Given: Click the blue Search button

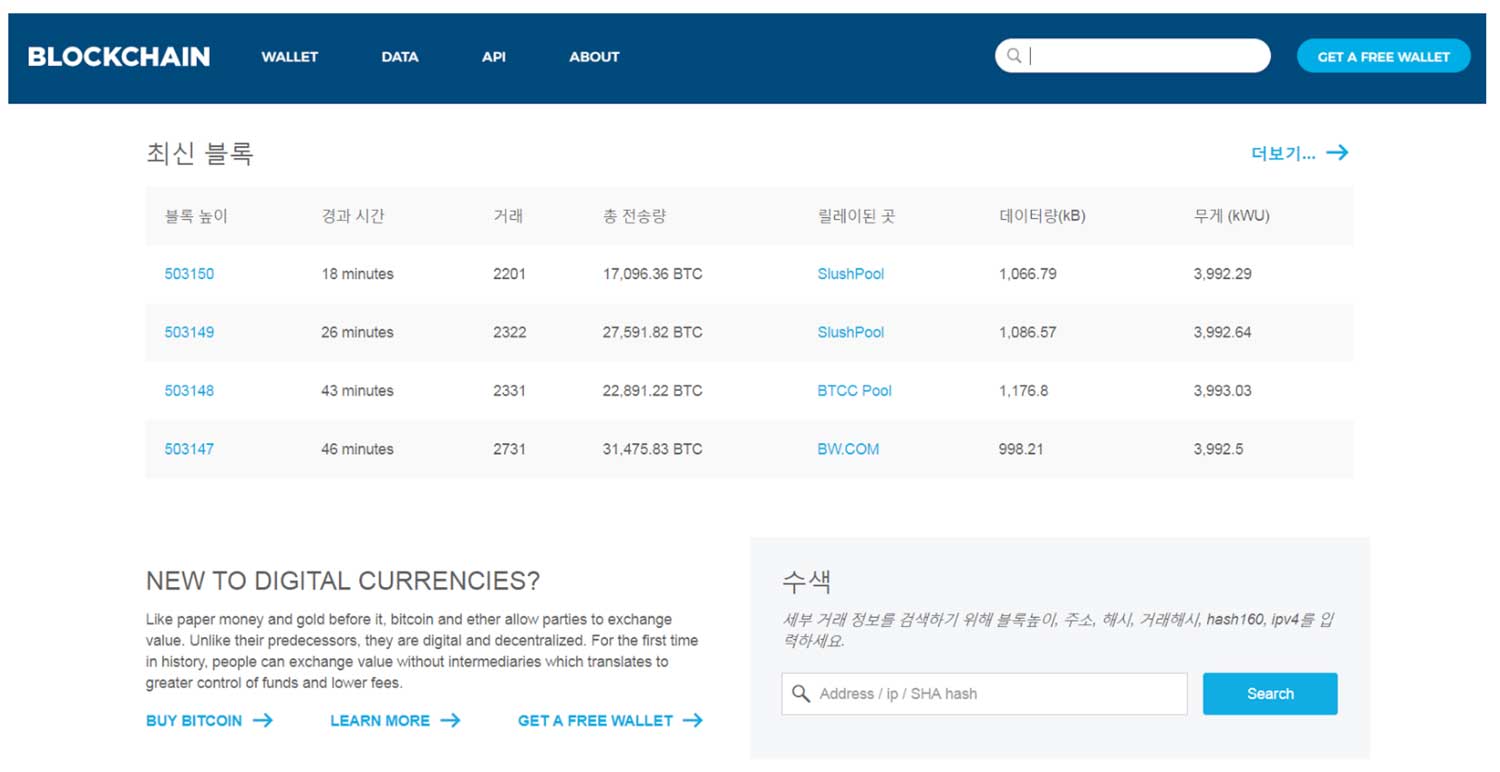Looking at the screenshot, I should (x=1270, y=694).
